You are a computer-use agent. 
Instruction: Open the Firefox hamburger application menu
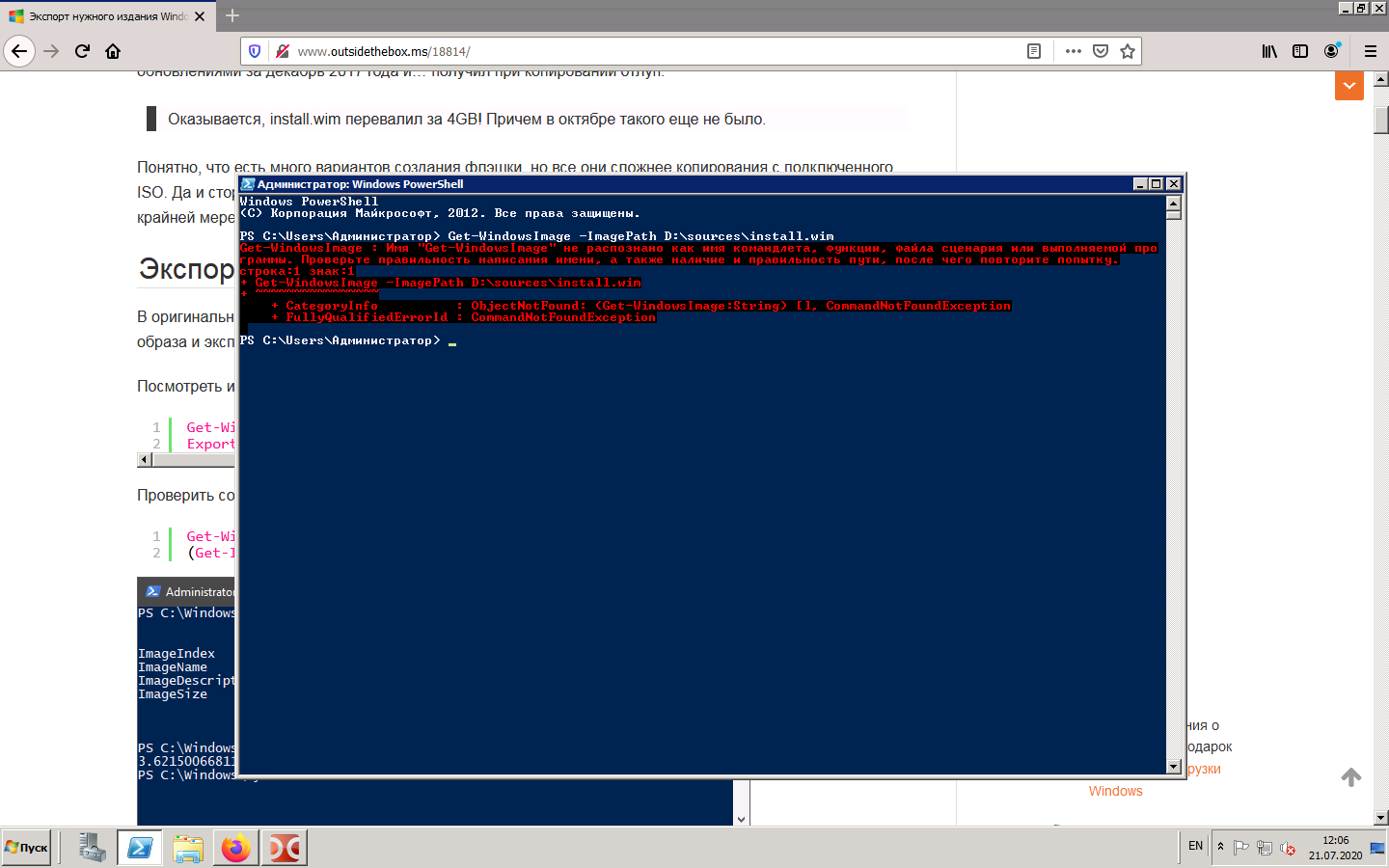pos(1371,51)
